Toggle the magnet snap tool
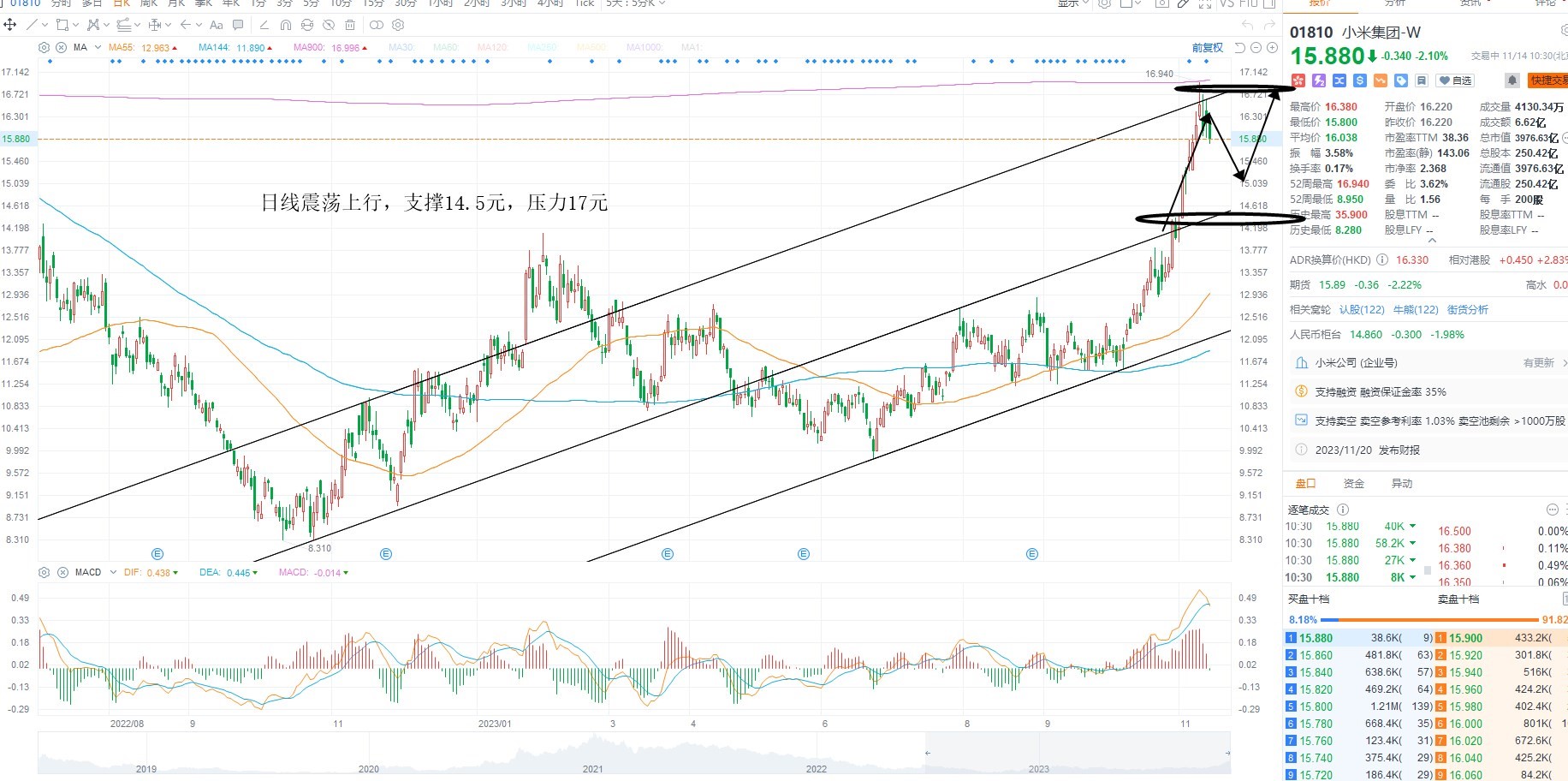 coord(286,25)
